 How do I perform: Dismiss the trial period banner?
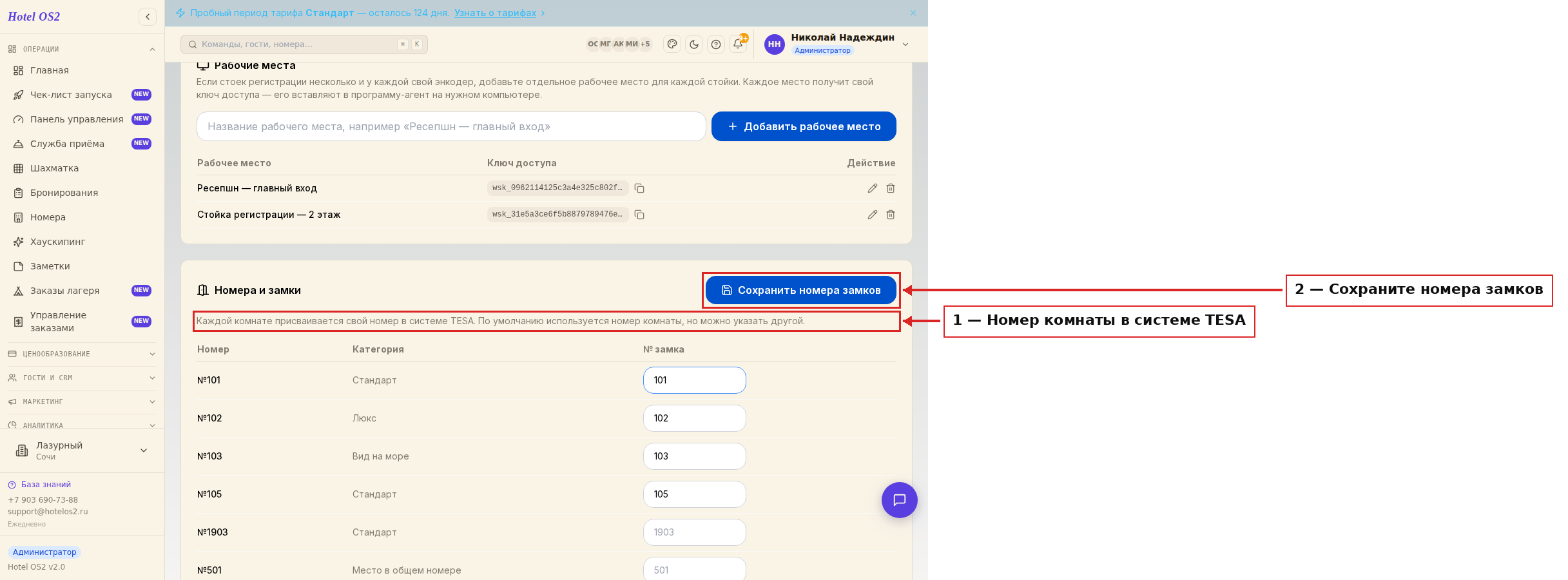pyautogui.click(x=913, y=13)
